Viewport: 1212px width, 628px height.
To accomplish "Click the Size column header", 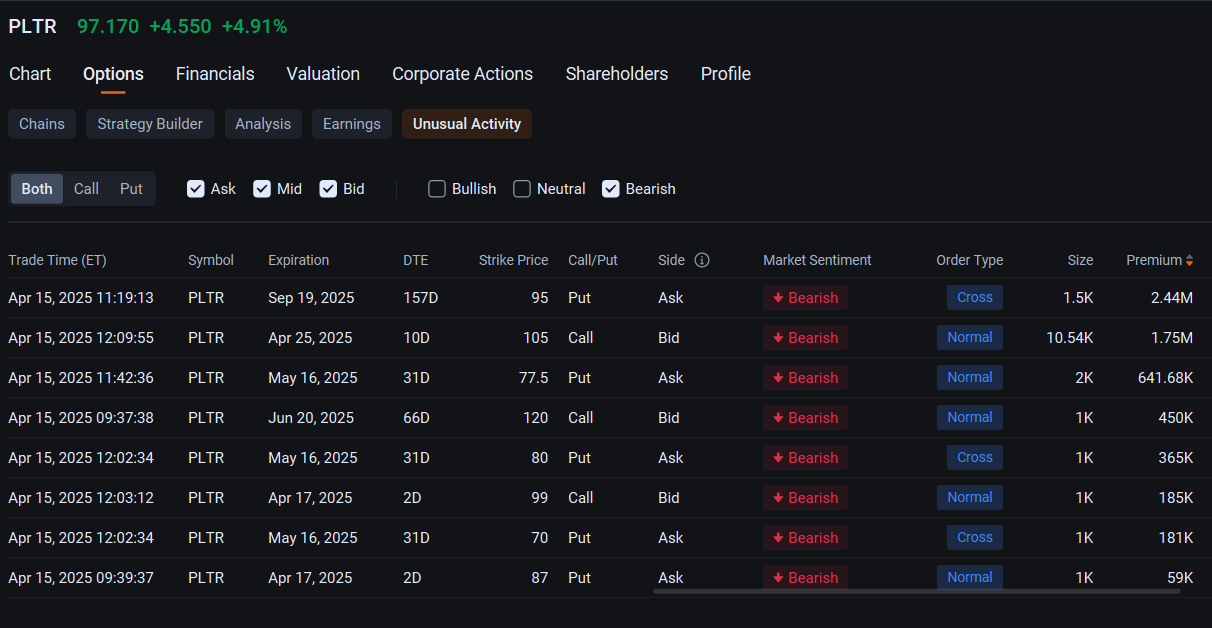I will coord(1080,260).
